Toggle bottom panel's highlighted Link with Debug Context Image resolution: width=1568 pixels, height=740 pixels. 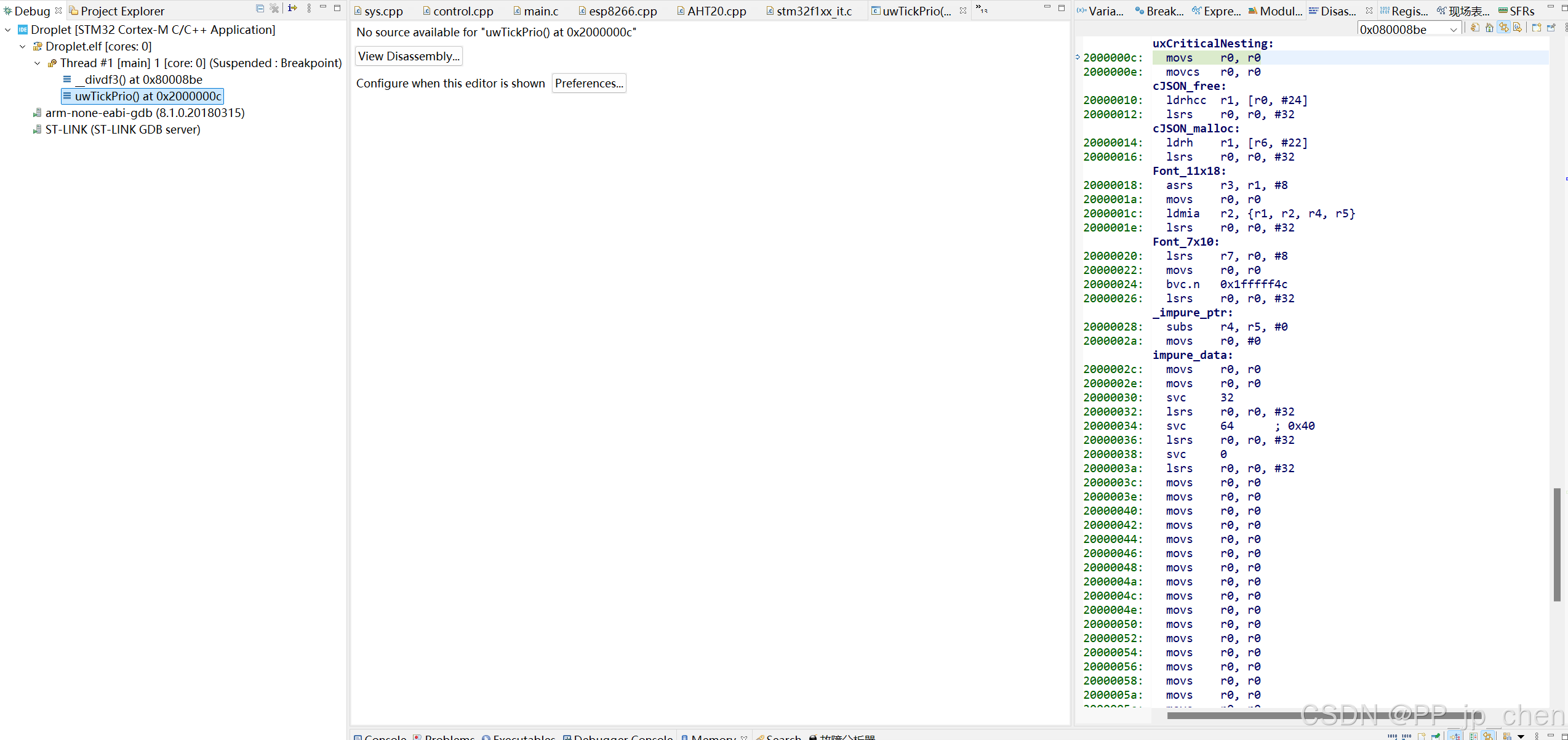[1487, 736]
